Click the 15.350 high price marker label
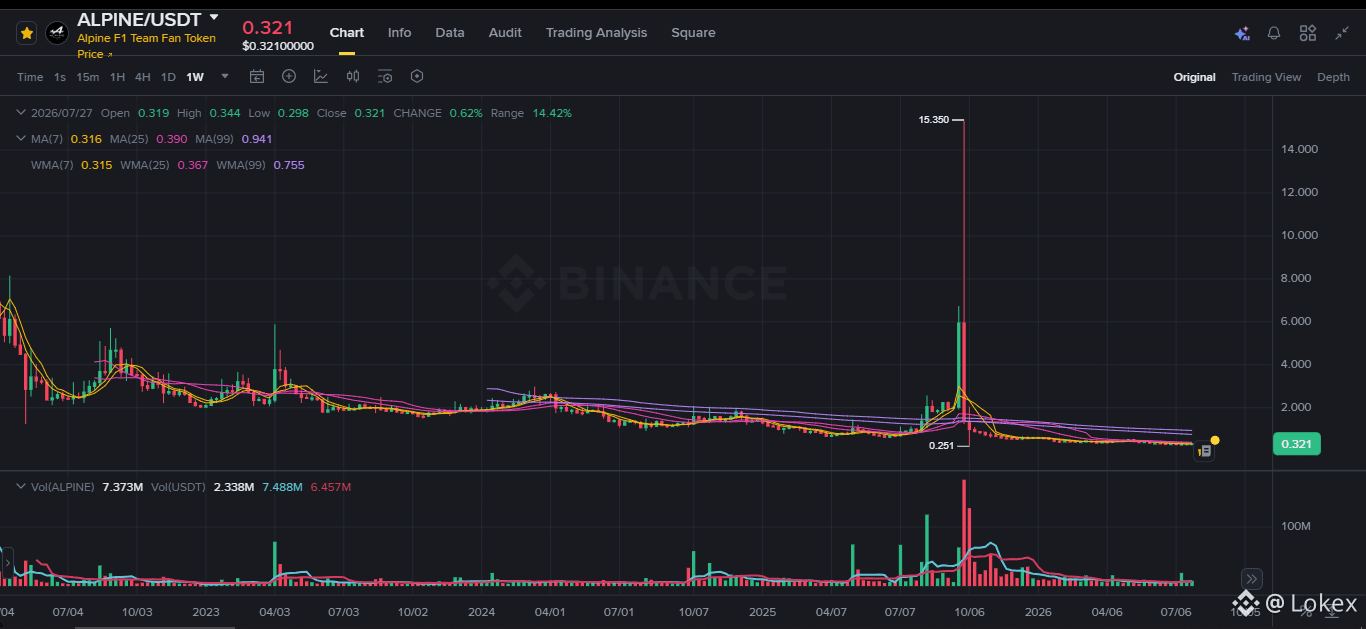1366x629 pixels. click(933, 120)
